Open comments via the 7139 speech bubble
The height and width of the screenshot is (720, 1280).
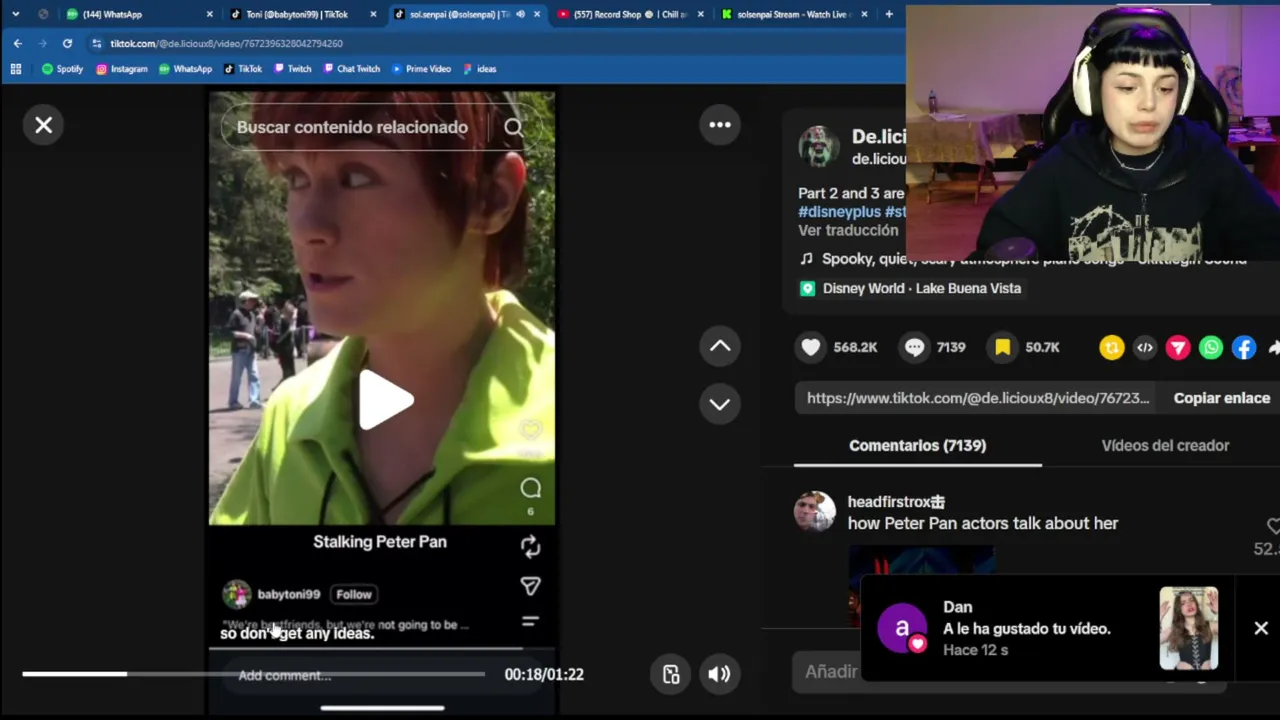point(914,347)
